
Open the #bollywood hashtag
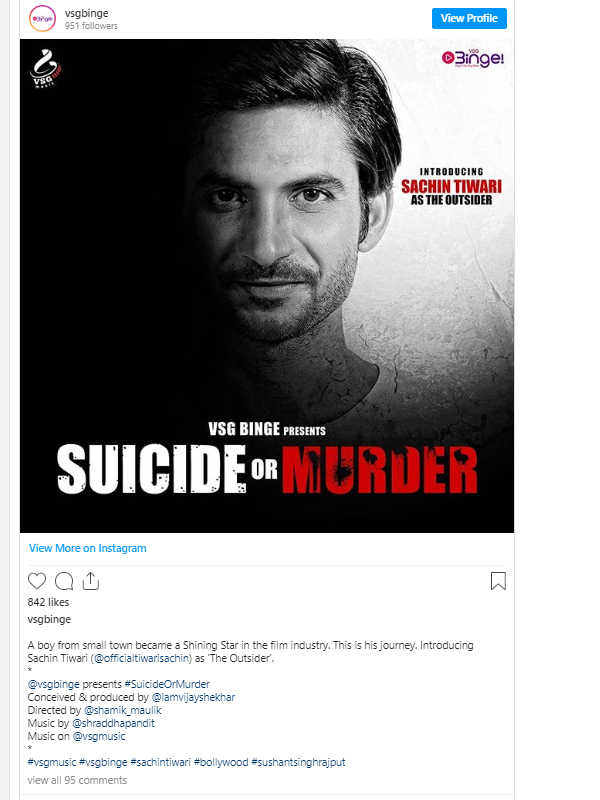(x=221, y=762)
